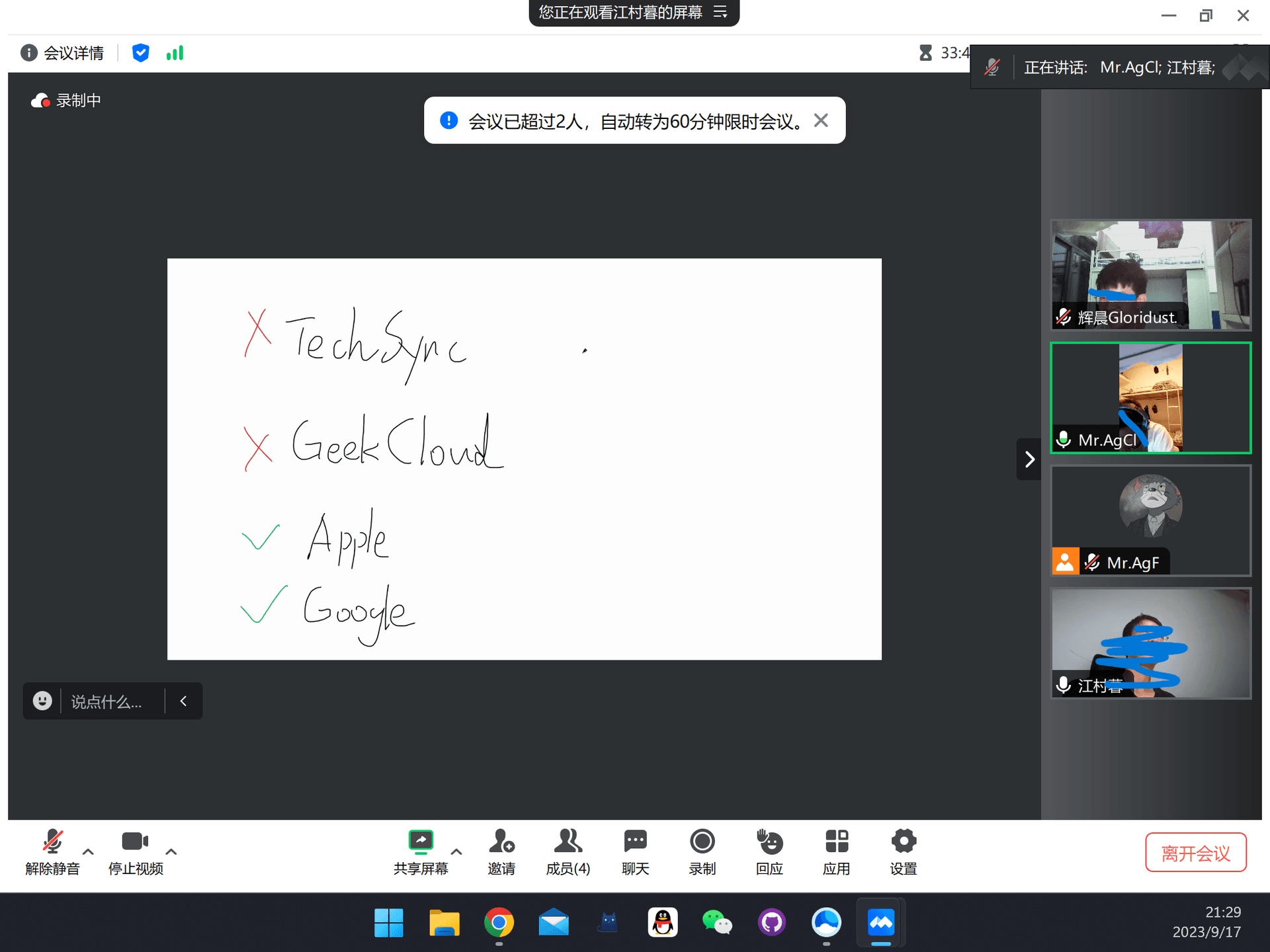1270x952 pixels.
Task: Open Windows Start menu
Action: pyautogui.click(x=388, y=922)
